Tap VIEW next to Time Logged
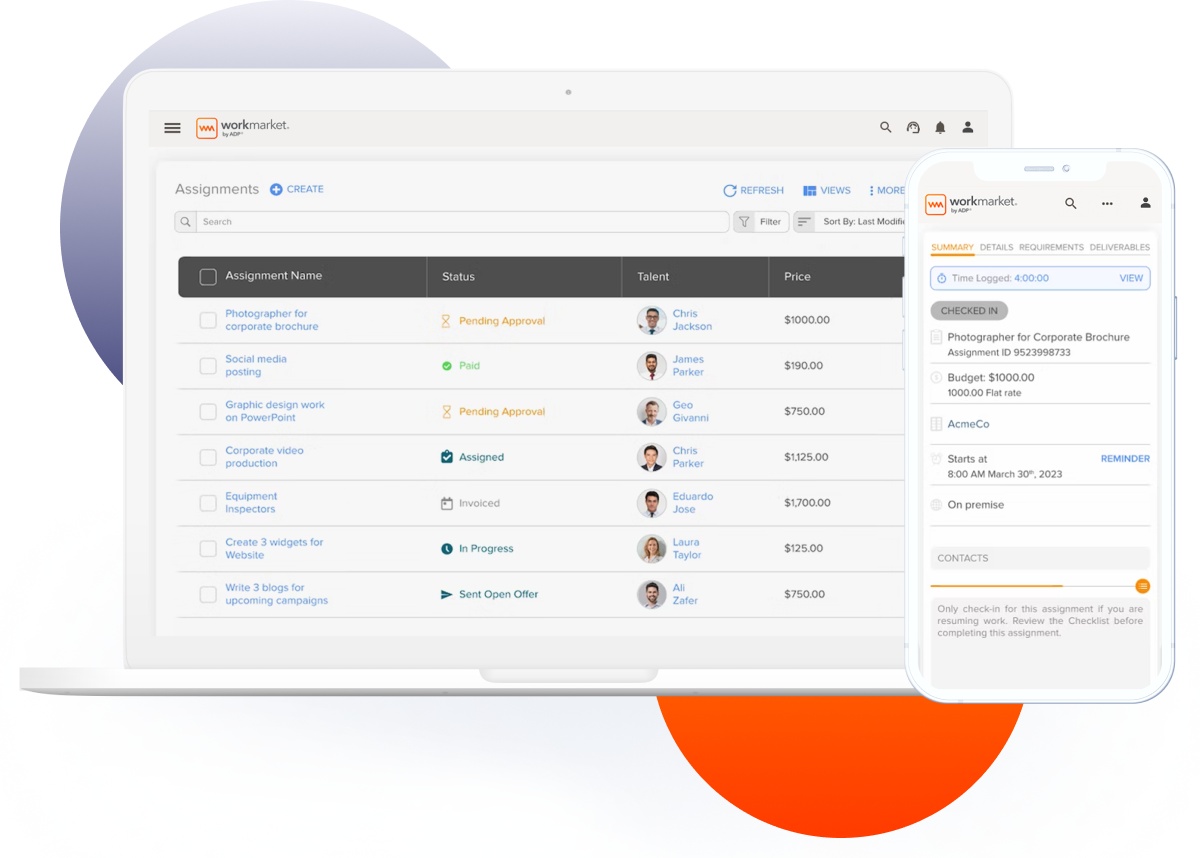 [1131, 278]
